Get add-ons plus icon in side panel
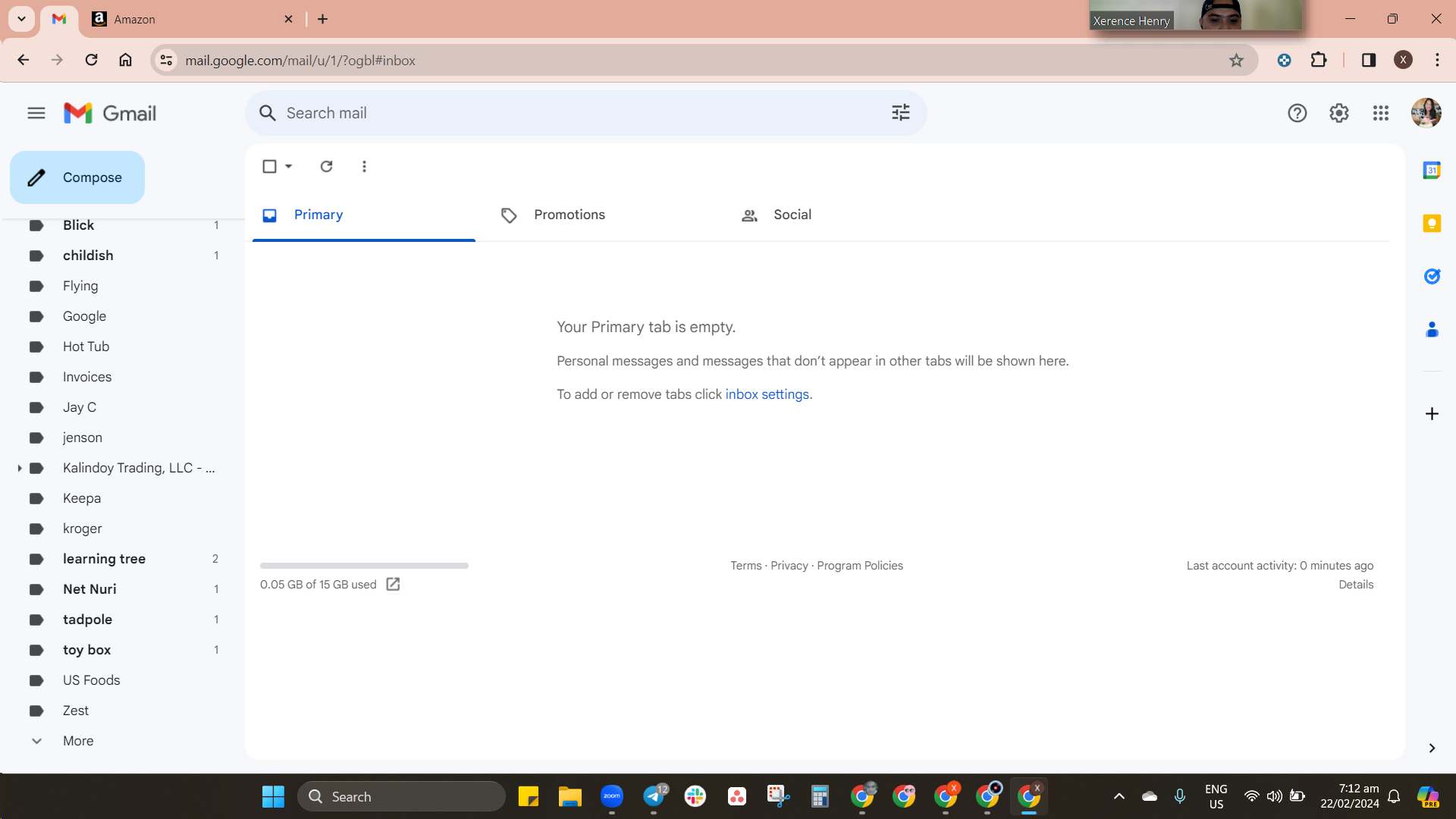The width and height of the screenshot is (1456, 819). click(x=1432, y=413)
